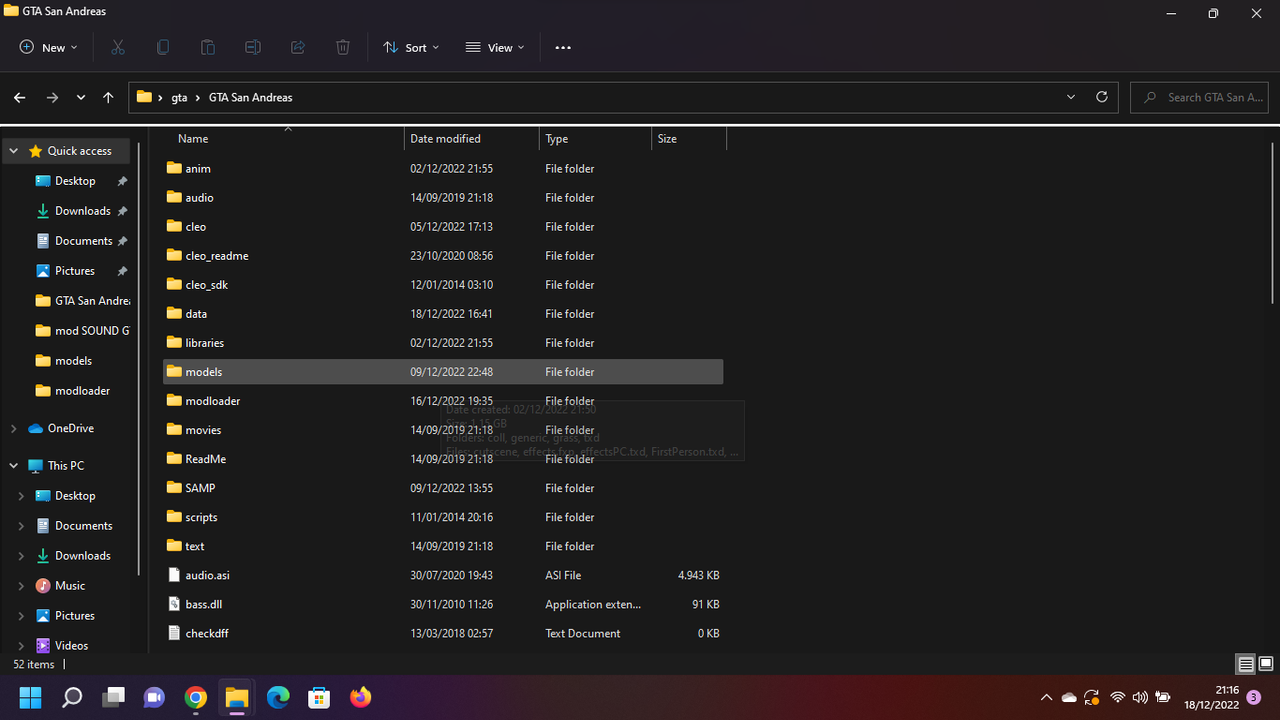The height and width of the screenshot is (720, 1280).
Task: Select the audio.asi file
Action: tap(443, 575)
